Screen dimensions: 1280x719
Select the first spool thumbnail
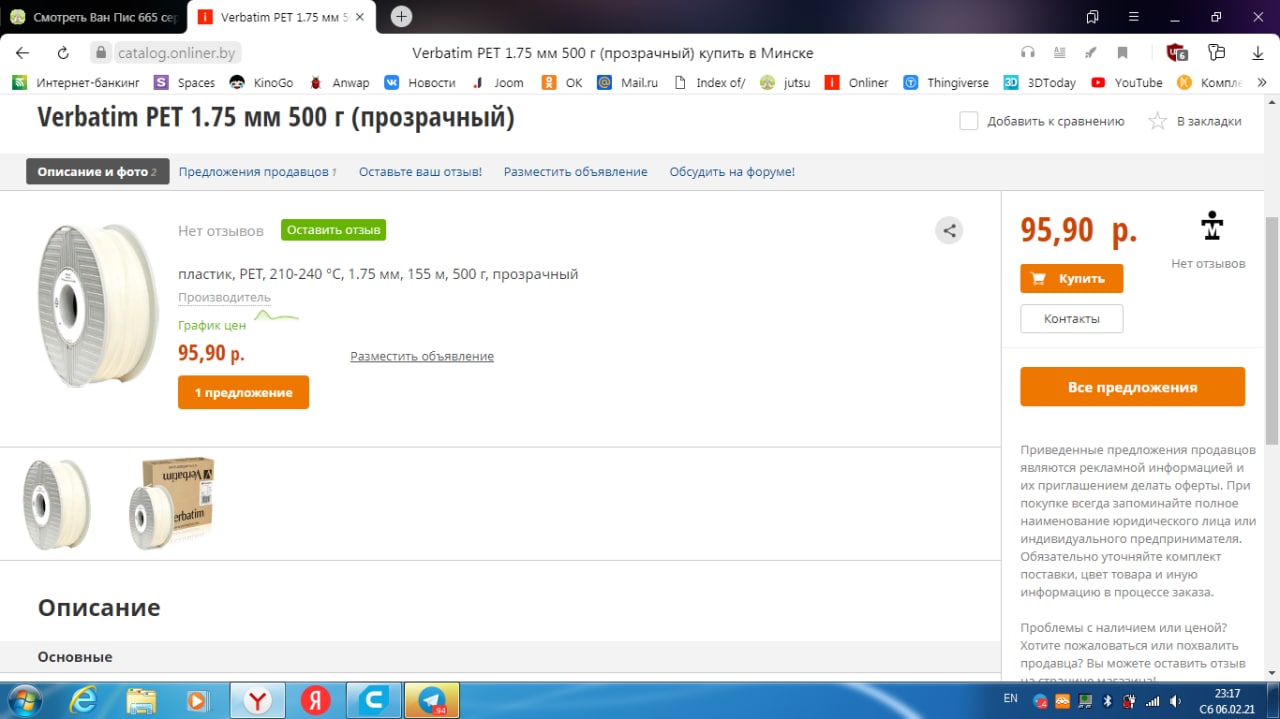coord(56,505)
